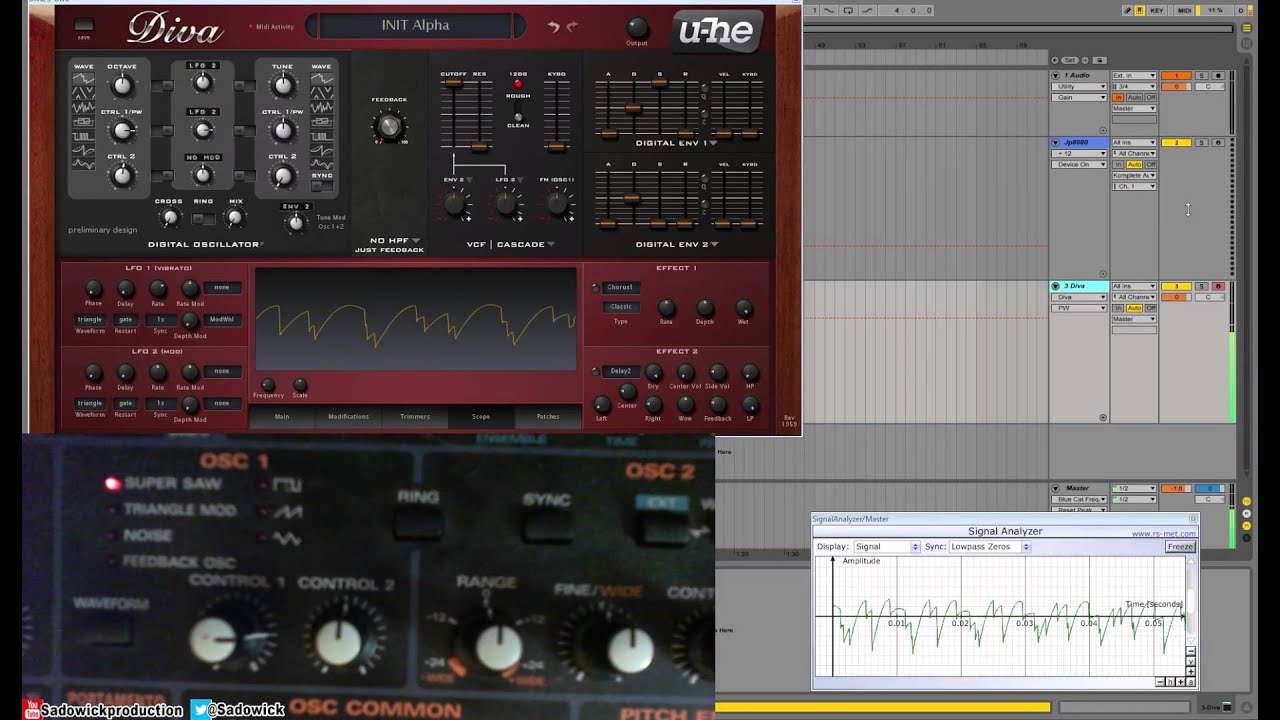This screenshot has width=1280, height=720.
Task: Click the RES slider handle
Action: (x=480, y=147)
